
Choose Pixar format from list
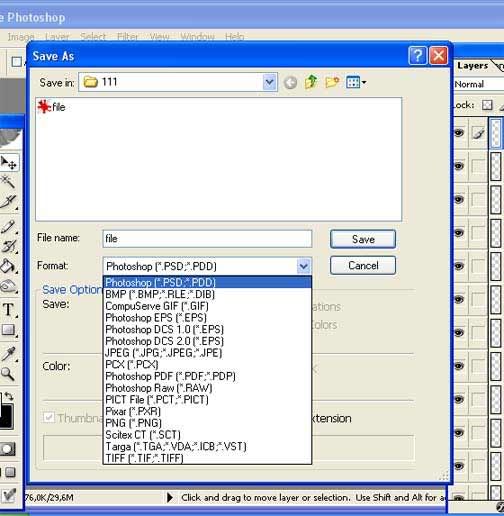[207, 411]
